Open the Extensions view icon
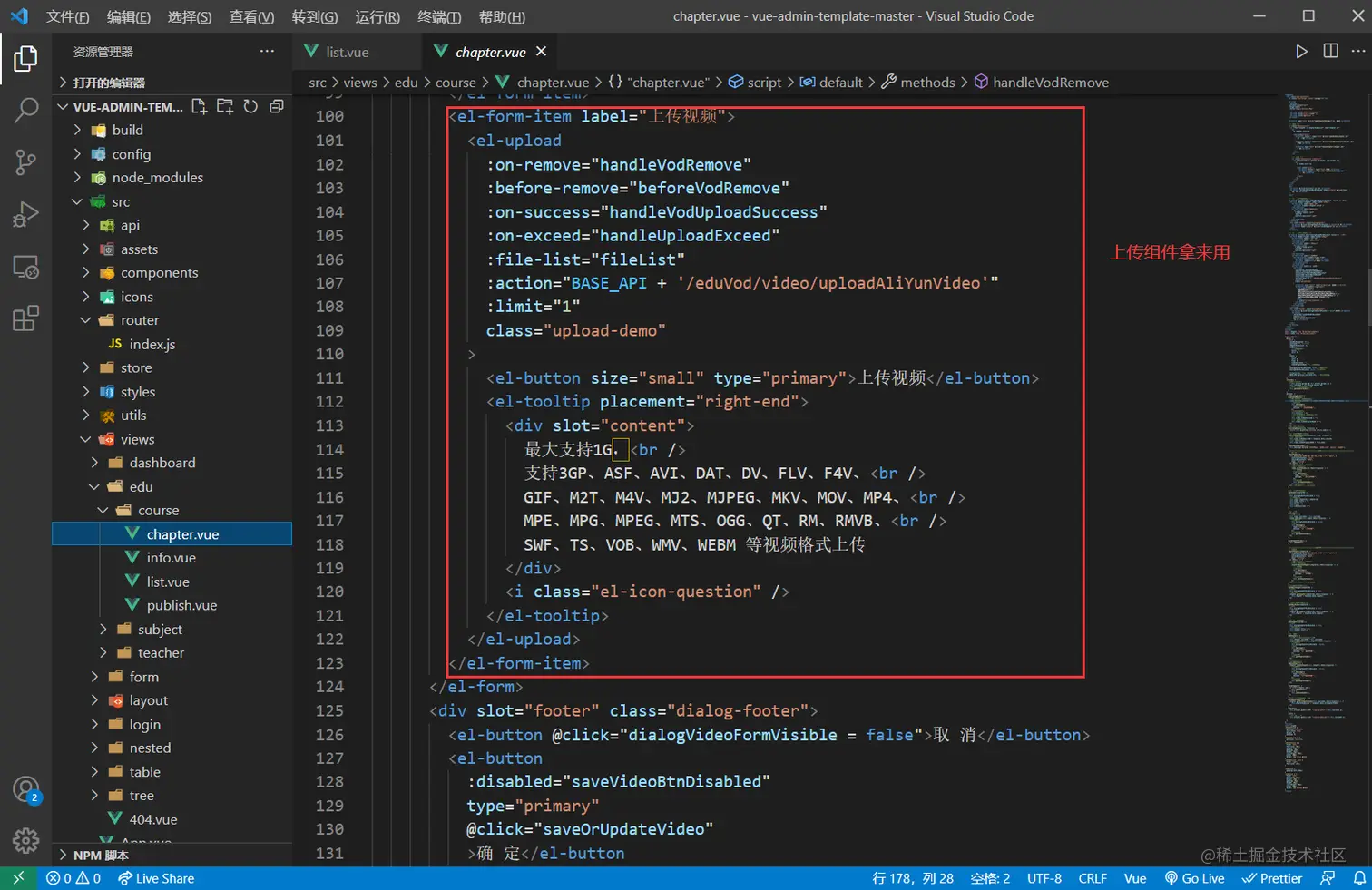This screenshot has width=1372, height=890. 25,318
